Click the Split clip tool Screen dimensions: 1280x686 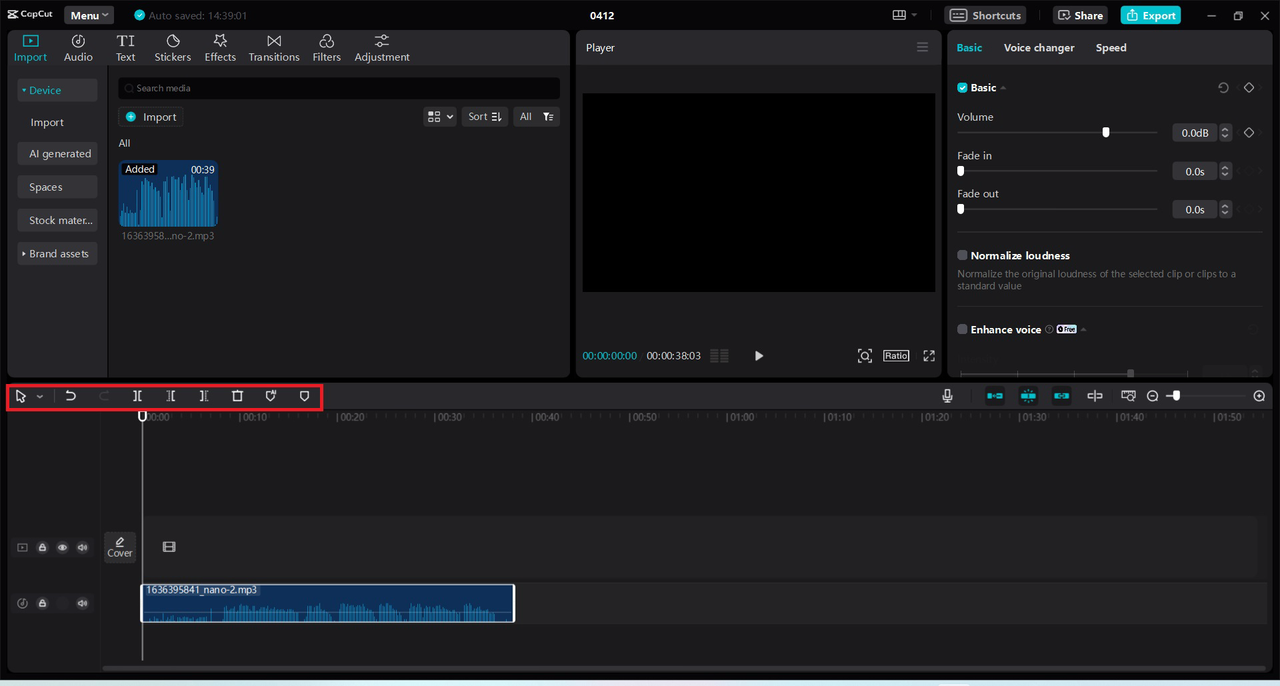(x=137, y=396)
